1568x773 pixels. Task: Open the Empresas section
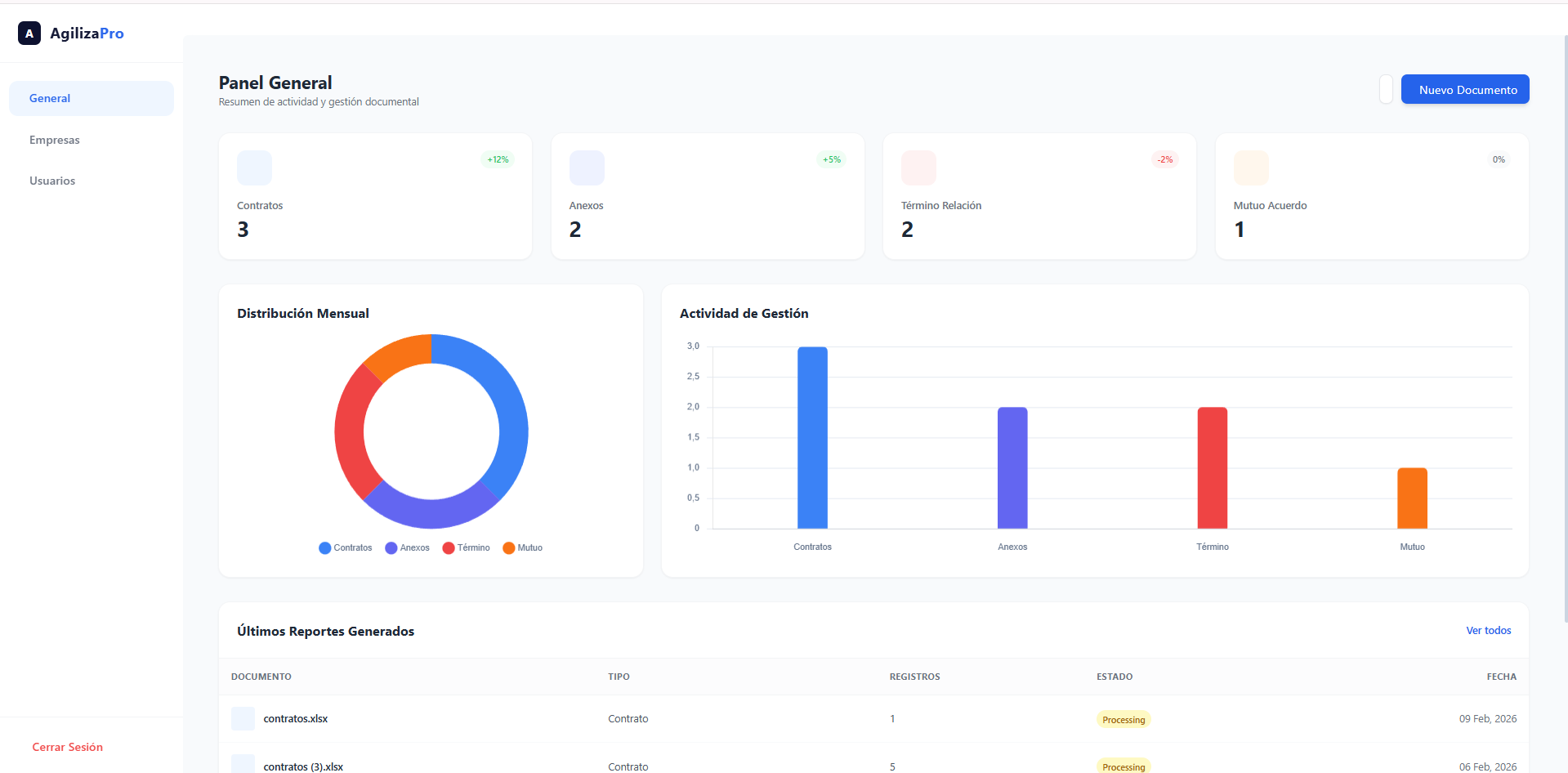point(54,140)
